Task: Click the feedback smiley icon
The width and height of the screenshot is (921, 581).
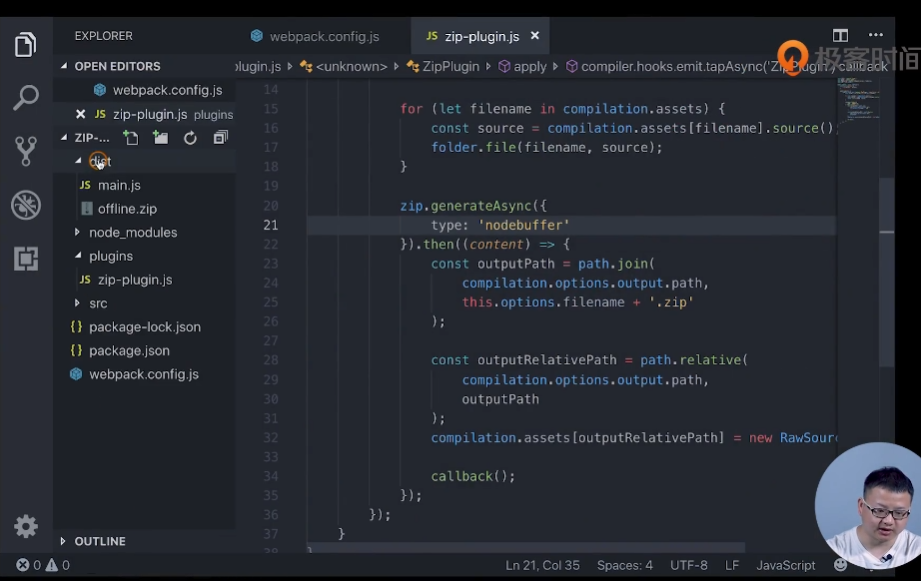Action: click(841, 565)
